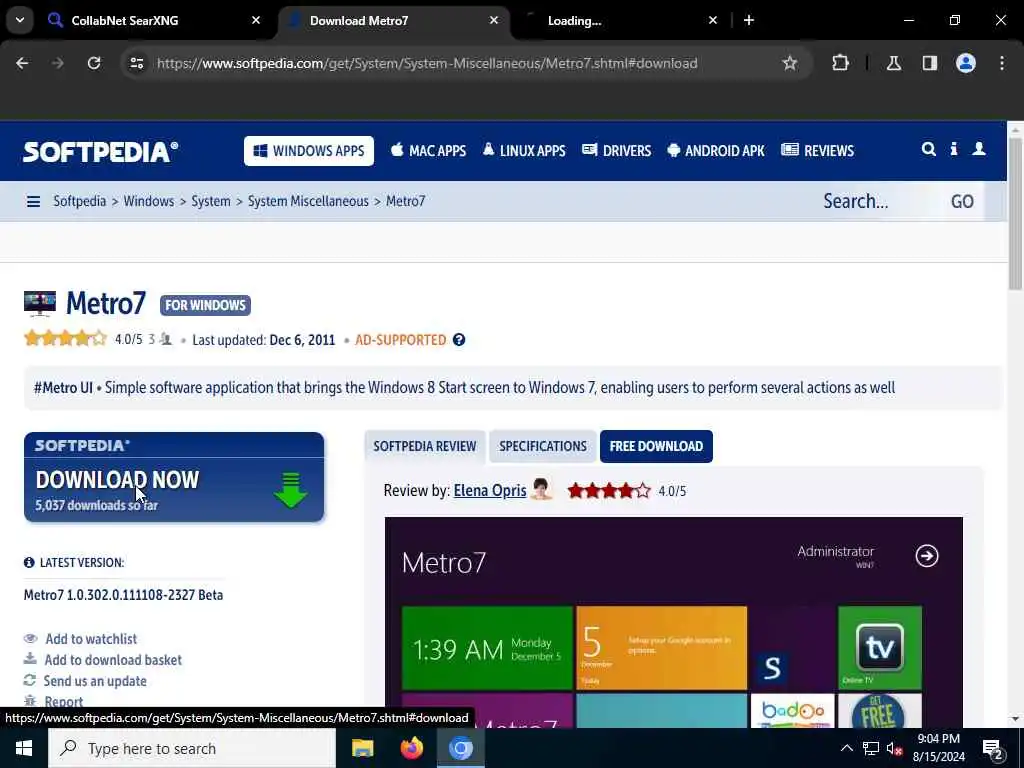Click the Report link
This screenshot has width=1024, height=768.
pyautogui.click(x=63, y=701)
